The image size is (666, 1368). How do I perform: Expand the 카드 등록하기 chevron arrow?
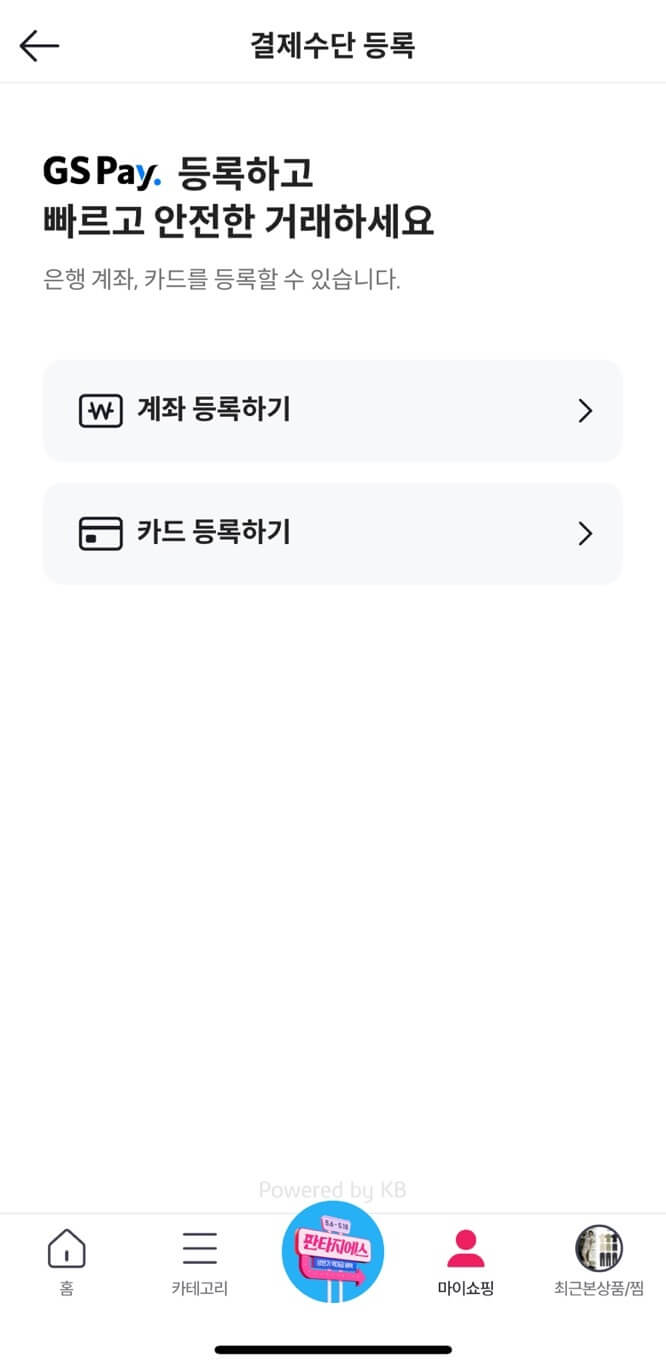[585, 533]
